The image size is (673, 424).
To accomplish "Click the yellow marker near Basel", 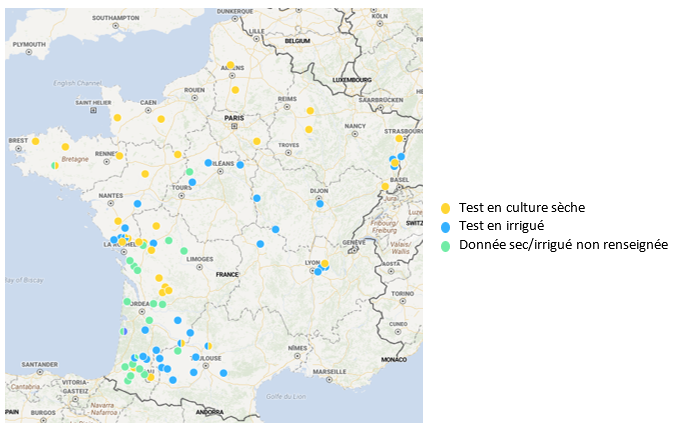I will point(385,186).
